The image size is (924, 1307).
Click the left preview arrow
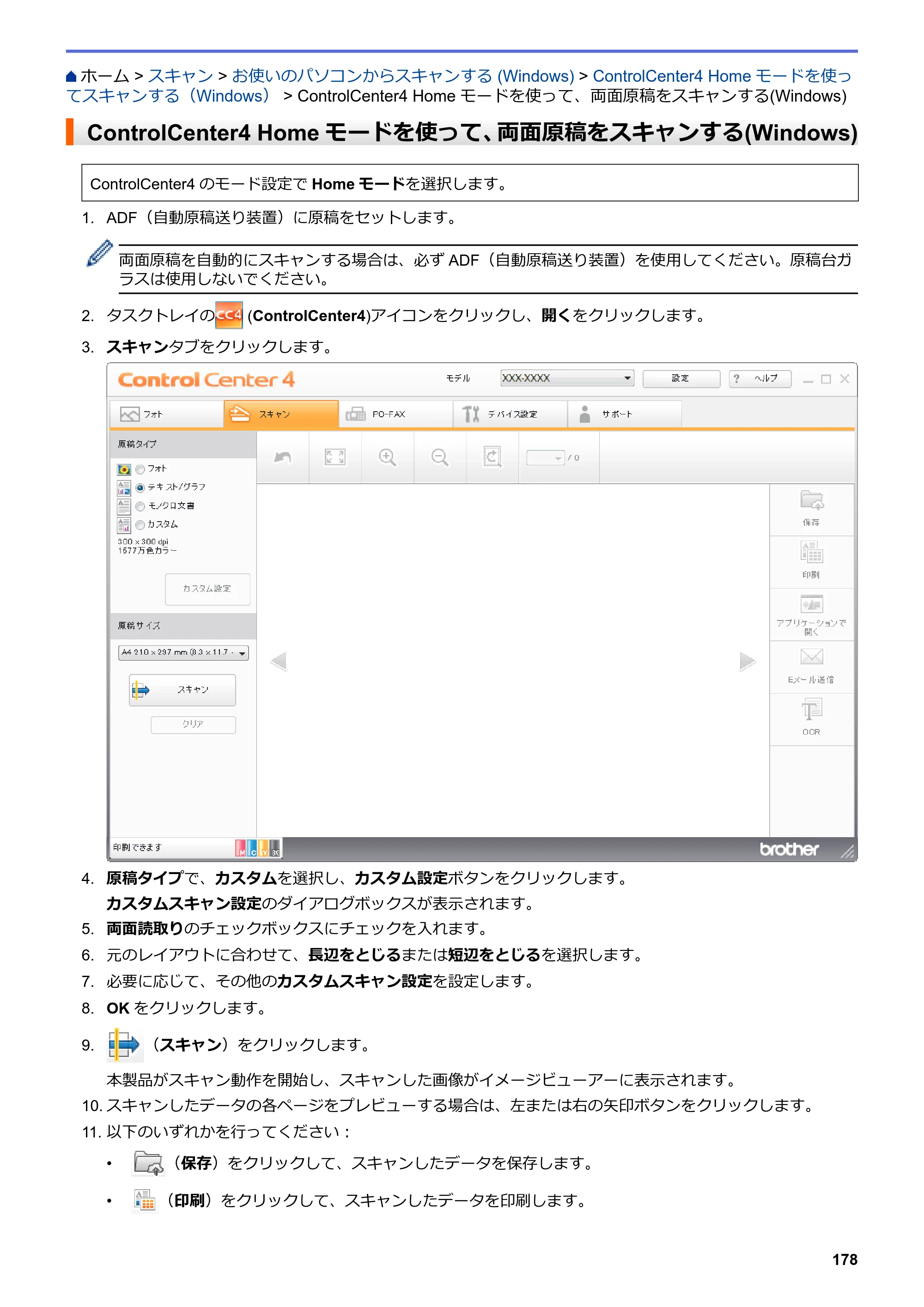279,662
